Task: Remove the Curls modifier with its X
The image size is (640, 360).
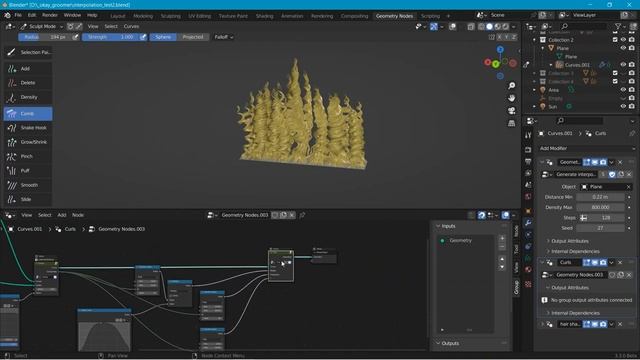Action: [x=620, y=262]
